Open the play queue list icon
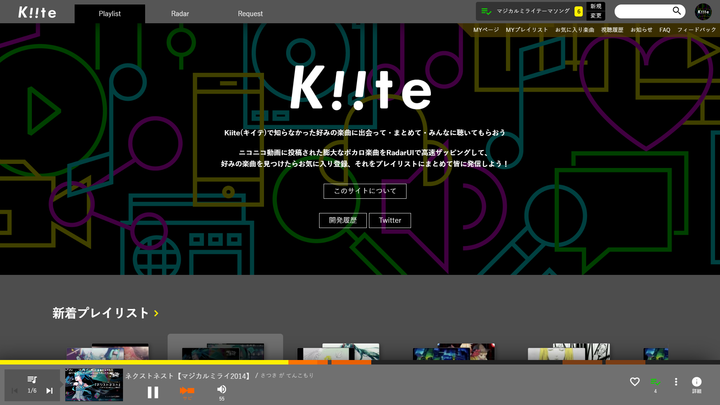Image resolution: width=720 pixels, height=405 pixels. point(32,380)
